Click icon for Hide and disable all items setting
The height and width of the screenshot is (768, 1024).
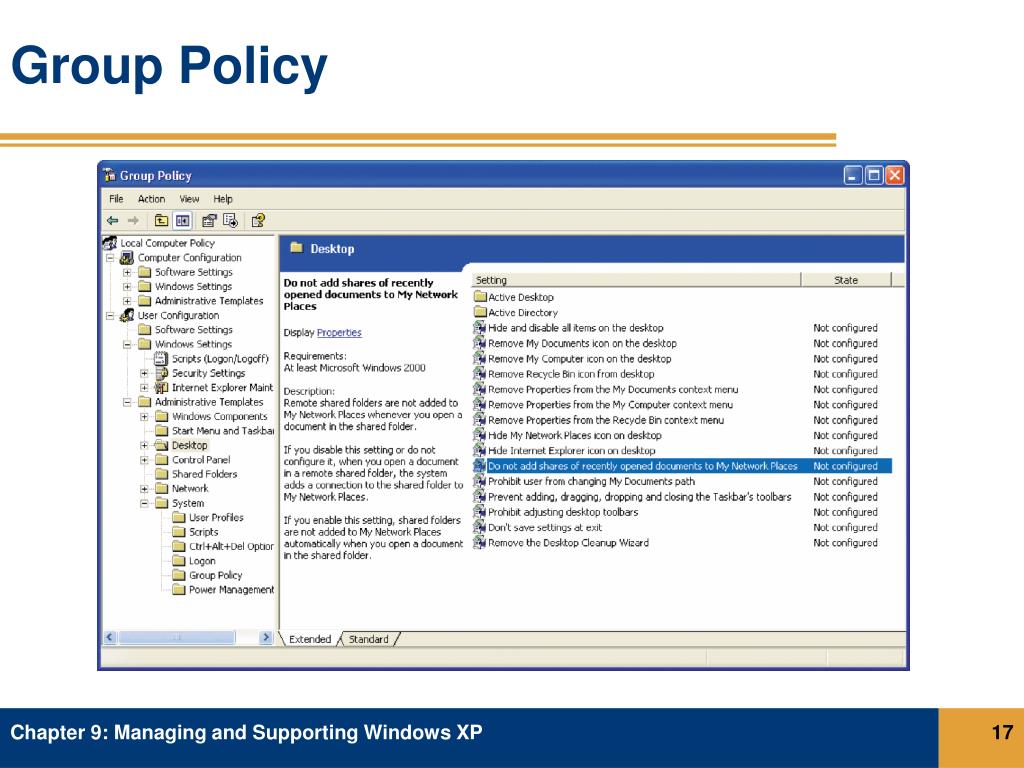coord(480,328)
